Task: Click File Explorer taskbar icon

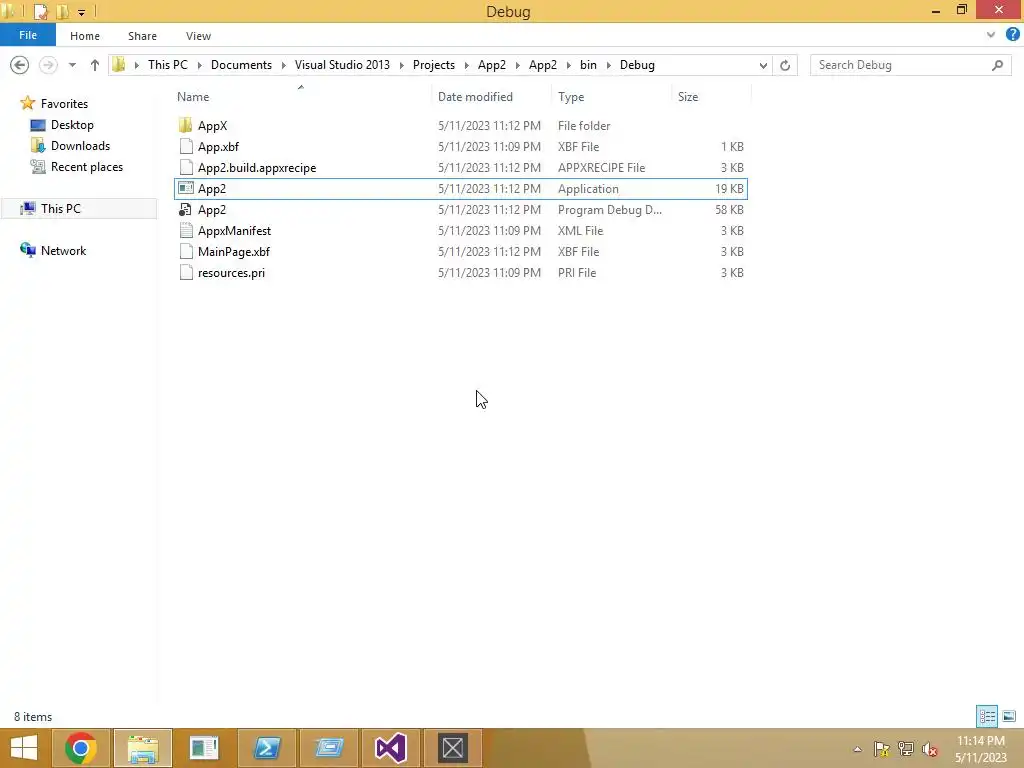Action: pos(143,748)
